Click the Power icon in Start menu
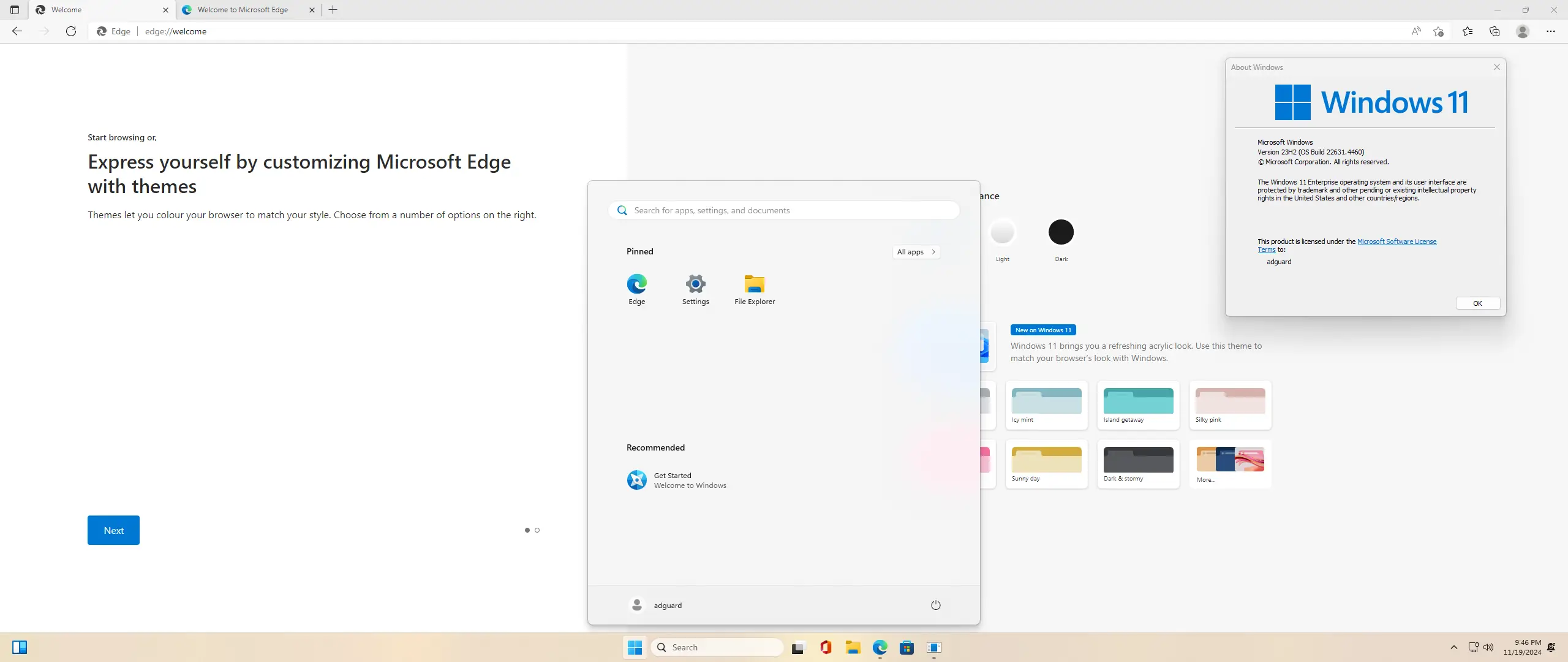 (x=935, y=605)
